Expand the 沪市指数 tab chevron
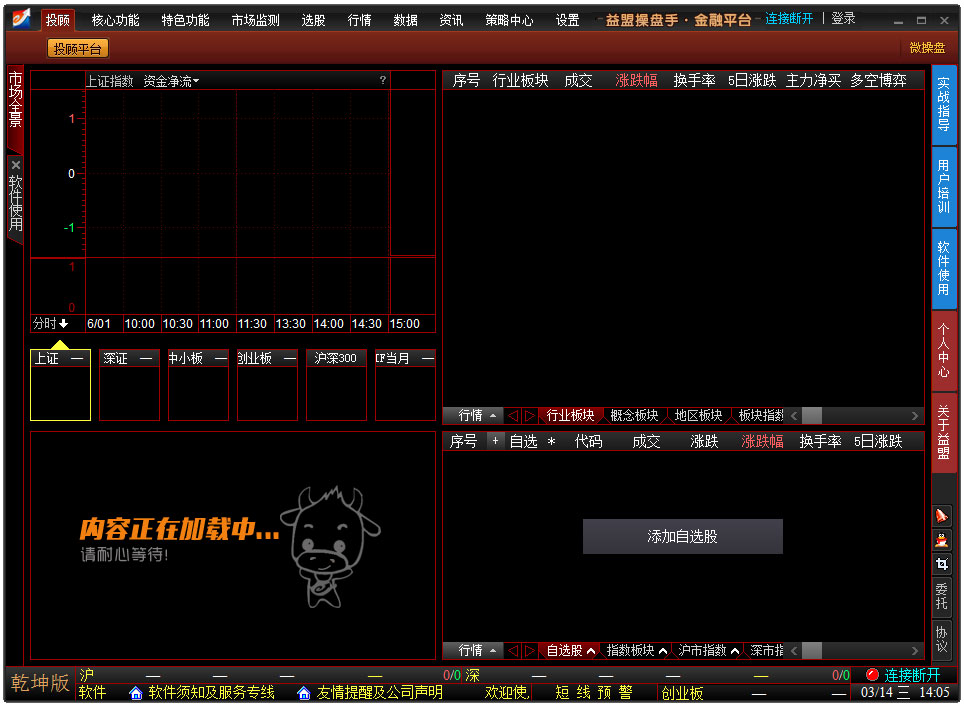 pos(735,651)
